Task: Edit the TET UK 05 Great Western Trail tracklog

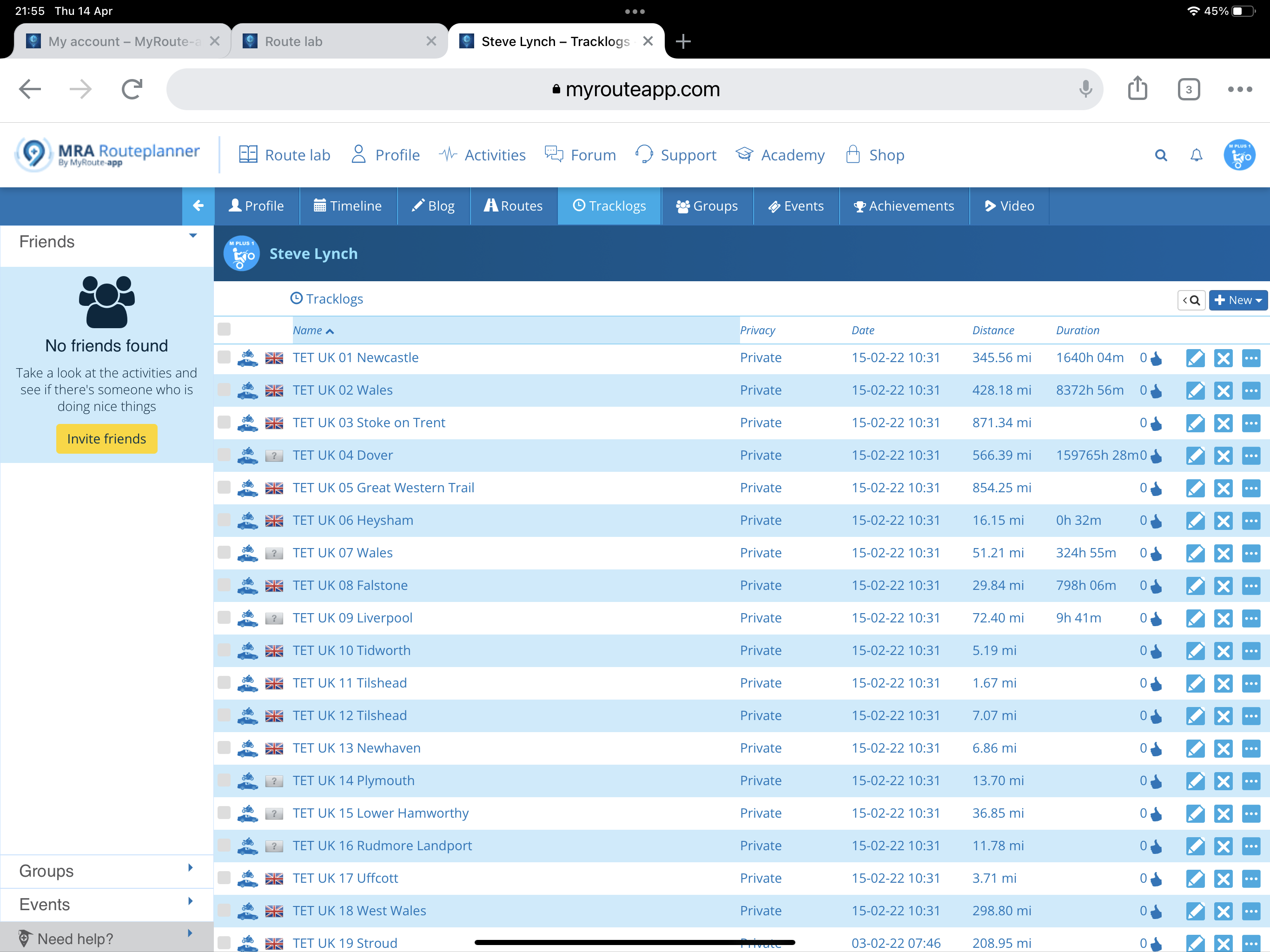Action: point(1195,489)
